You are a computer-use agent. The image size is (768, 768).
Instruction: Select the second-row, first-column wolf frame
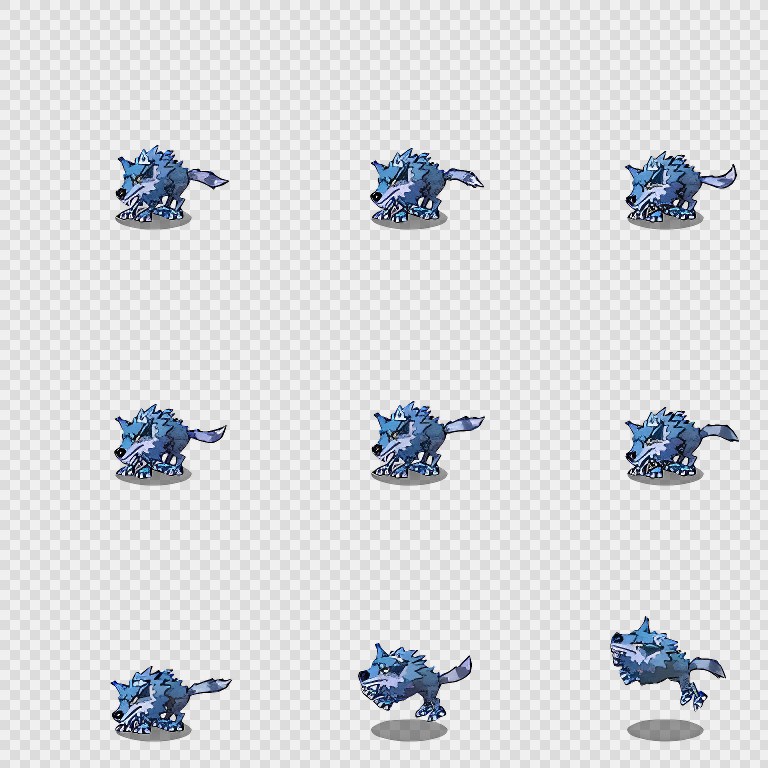pos(170,443)
